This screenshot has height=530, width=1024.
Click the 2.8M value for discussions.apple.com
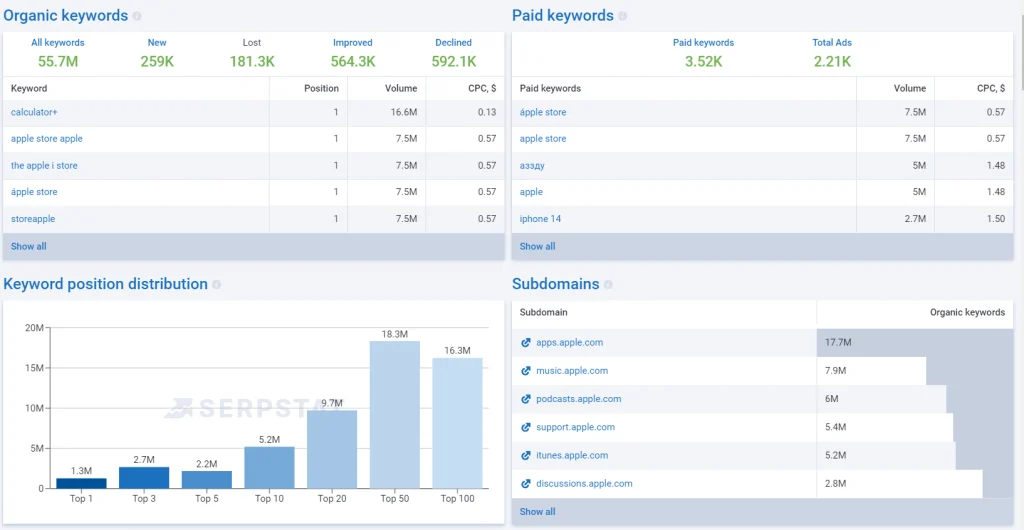(x=835, y=484)
